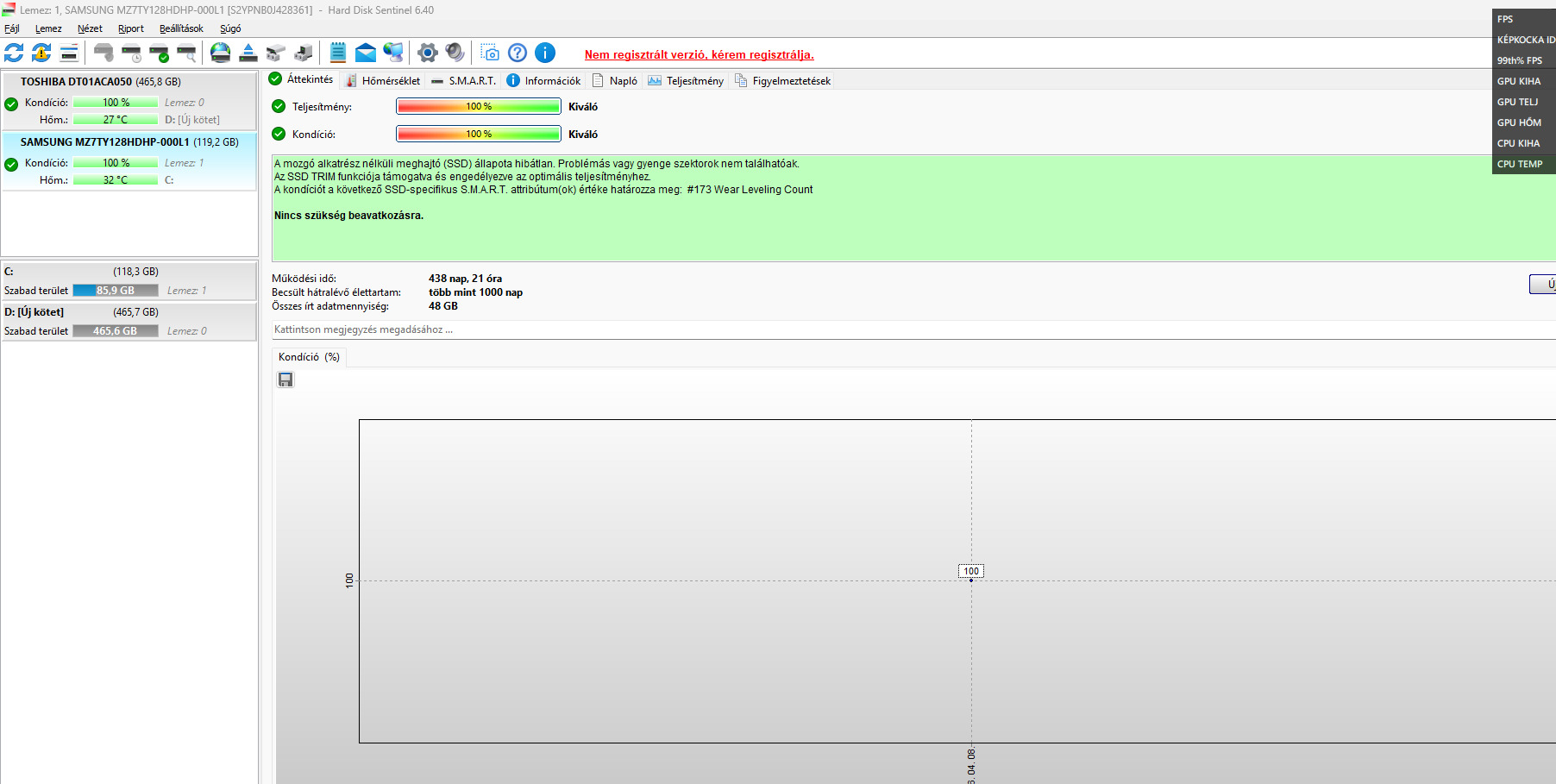
Task: Open the report notepad toolbar icon
Action: coord(338,53)
